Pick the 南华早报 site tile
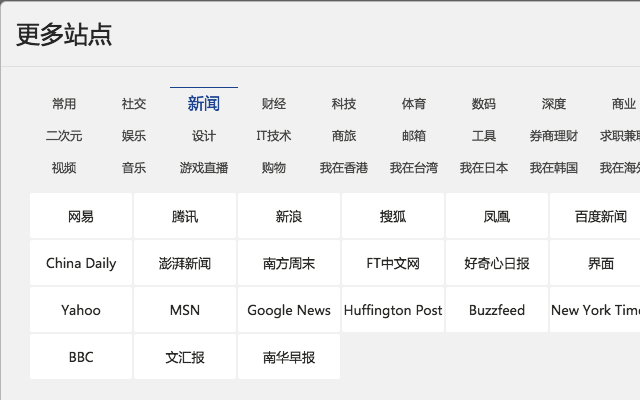Image resolution: width=640 pixels, height=400 pixels. [x=289, y=357]
